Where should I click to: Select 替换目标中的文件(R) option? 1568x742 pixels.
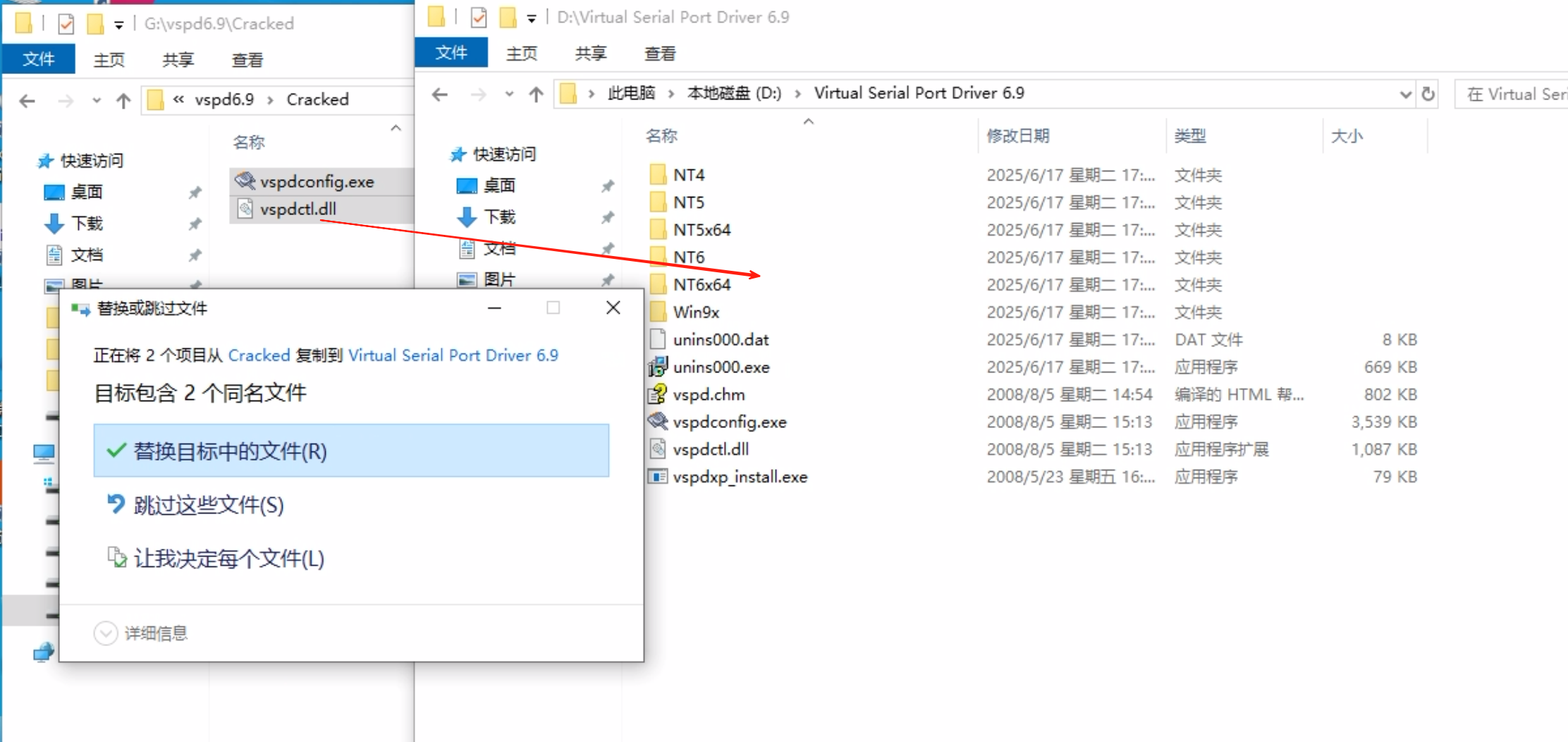click(x=351, y=451)
